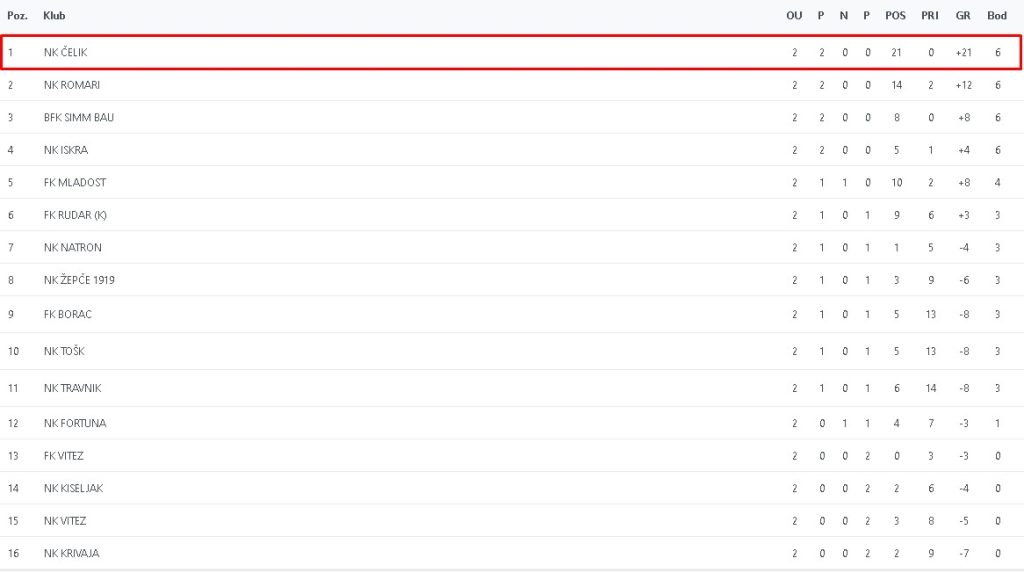The width and height of the screenshot is (1024, 573).
Task: Open the NK NATRON club name
Action: [x=72, y=248]
